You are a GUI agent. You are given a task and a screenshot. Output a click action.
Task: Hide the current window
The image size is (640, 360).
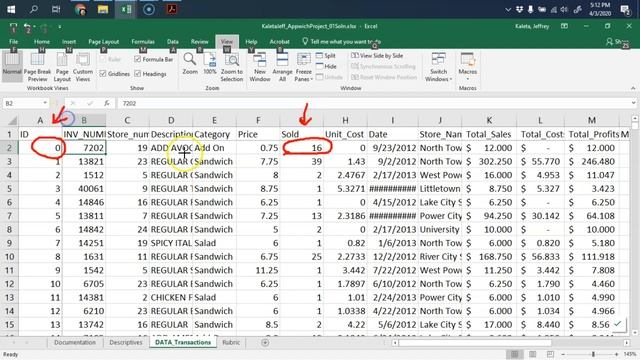pos(326,66)
